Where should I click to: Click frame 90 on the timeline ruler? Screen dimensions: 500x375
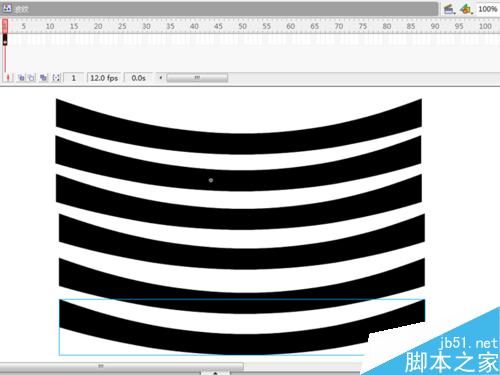pyautogui.click(x=435, y=26)
